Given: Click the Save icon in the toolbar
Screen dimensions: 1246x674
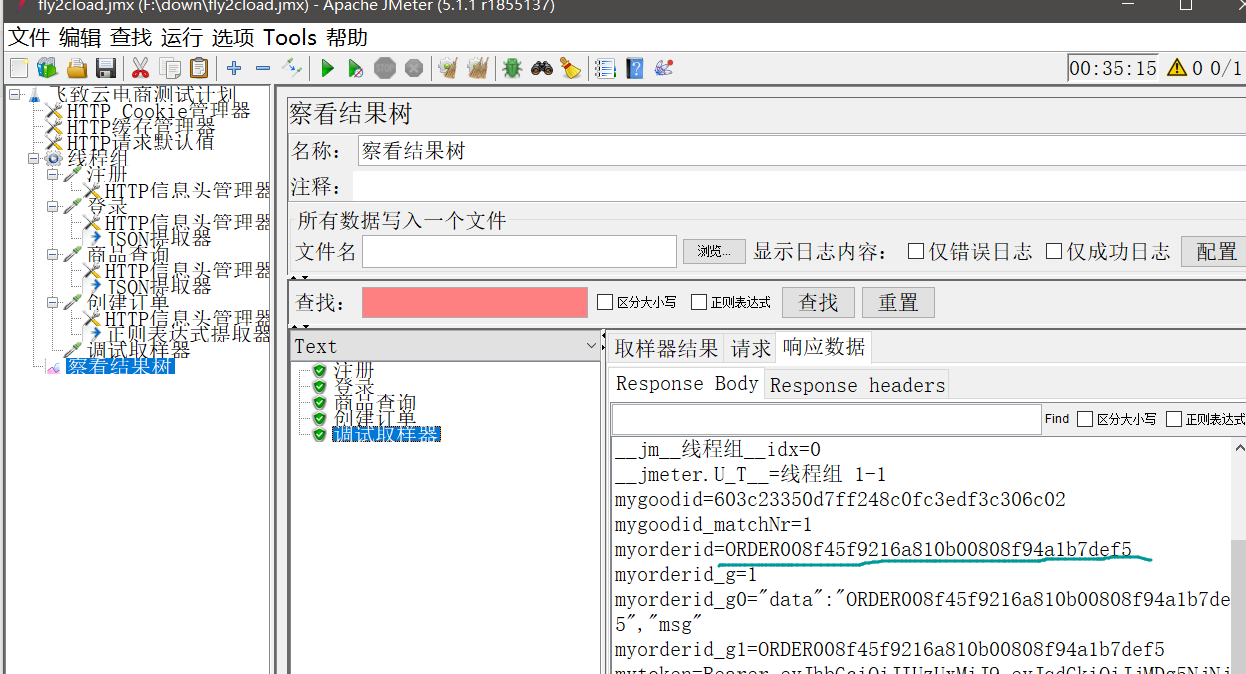Looking at the screenshot, I should point(105,67).
